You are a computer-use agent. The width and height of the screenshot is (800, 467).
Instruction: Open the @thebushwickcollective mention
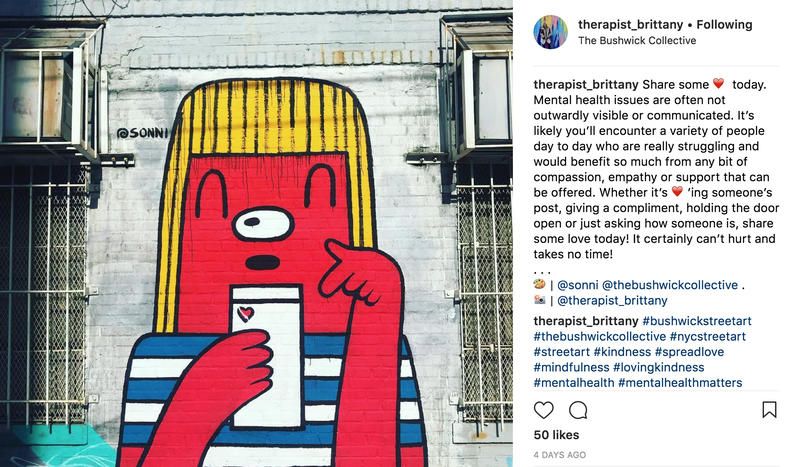[x=670, y=285]
